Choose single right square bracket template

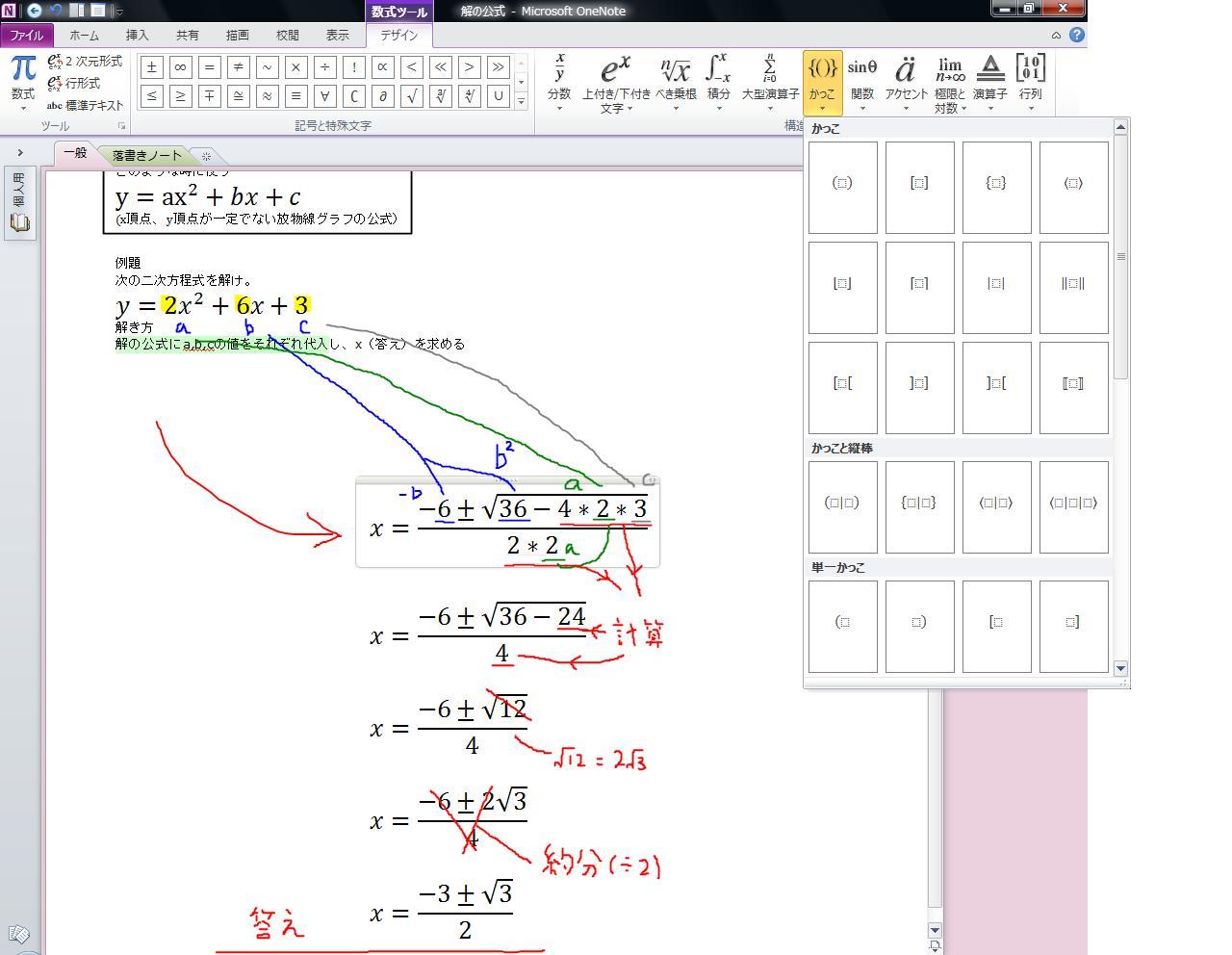(1074, 627)
